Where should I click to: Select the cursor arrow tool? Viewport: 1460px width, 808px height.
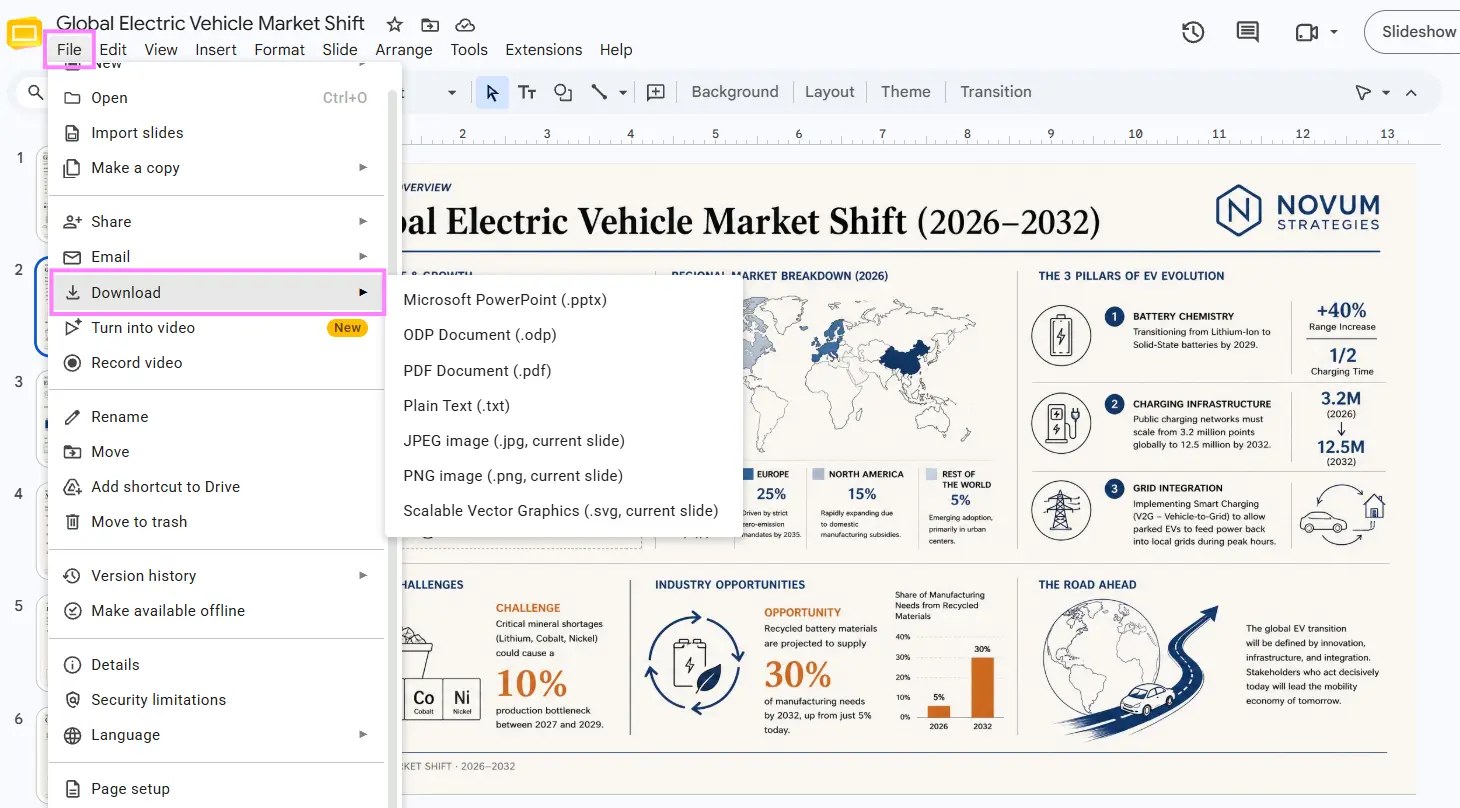tap(492, 92)
